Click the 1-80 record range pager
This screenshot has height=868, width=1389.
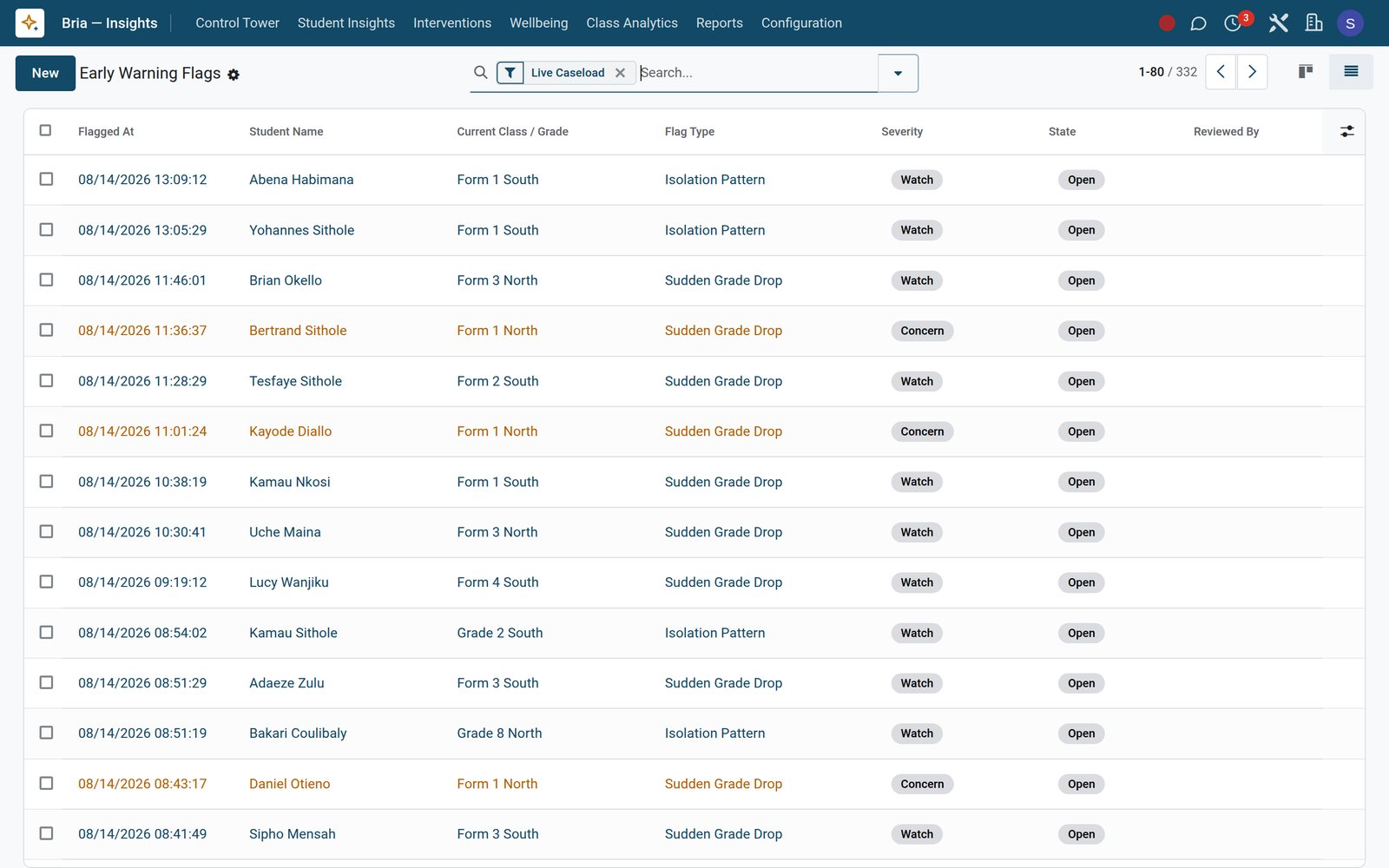[1151, 72]
